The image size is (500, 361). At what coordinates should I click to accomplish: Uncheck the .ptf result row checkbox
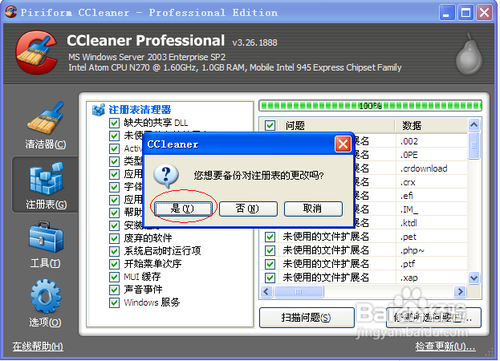tap(270, 264)
